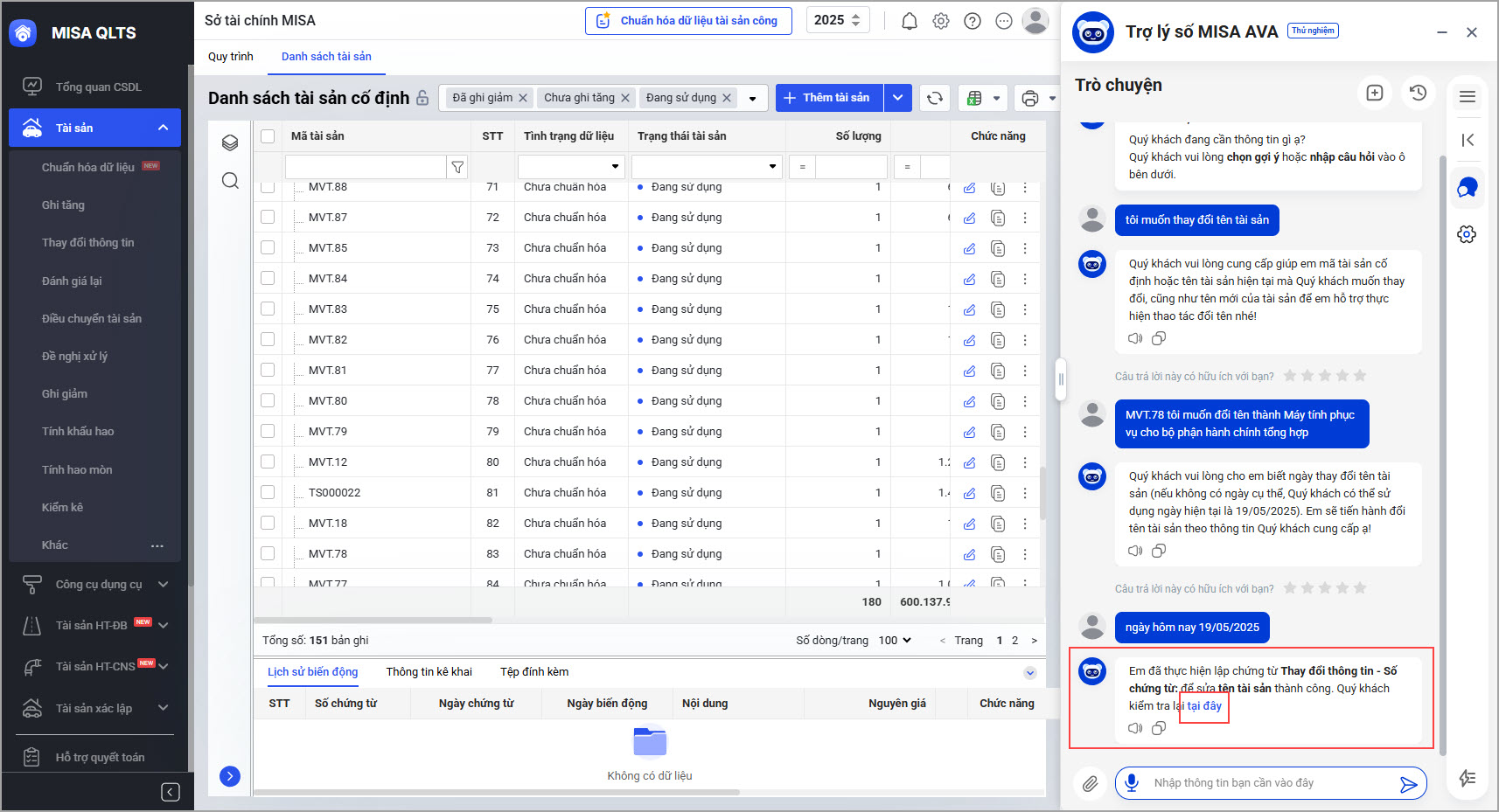Screen dimensions: 1499x812
Task: Remove the 'Chưa ghi tăng' filter tag
Action: click(x=625, y=98)
